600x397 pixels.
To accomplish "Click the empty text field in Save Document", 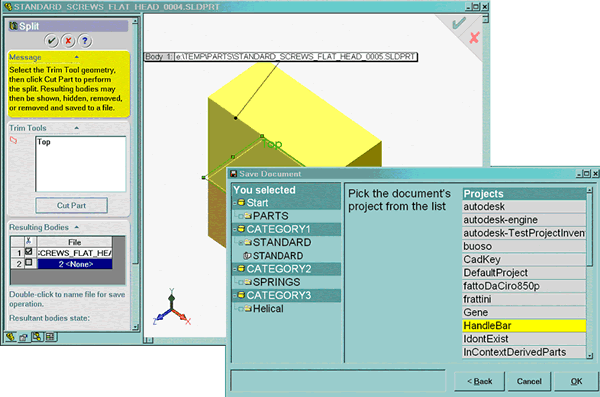I will pos(338,381).
